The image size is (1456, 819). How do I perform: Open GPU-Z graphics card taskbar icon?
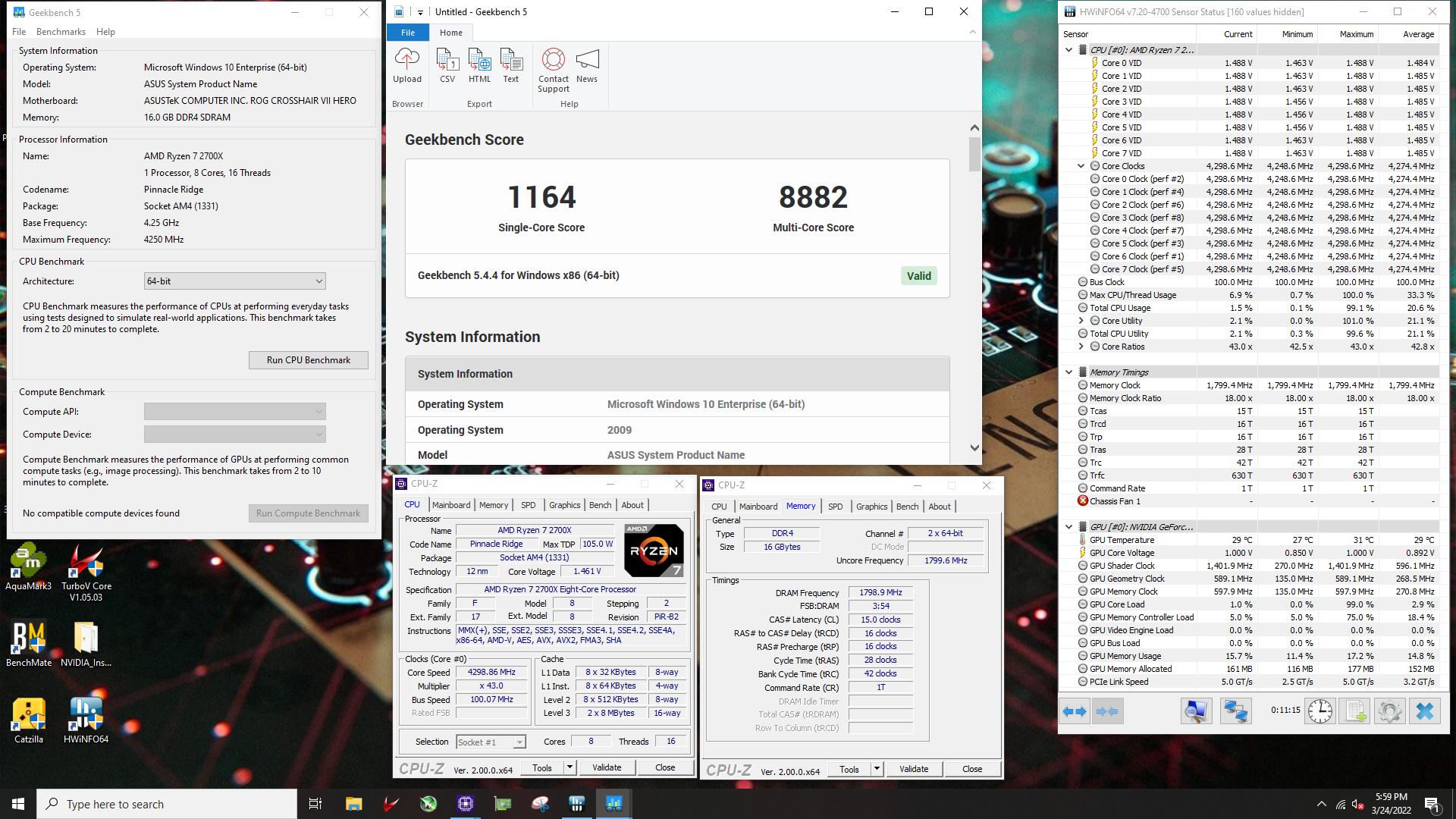tap(503, 804)
